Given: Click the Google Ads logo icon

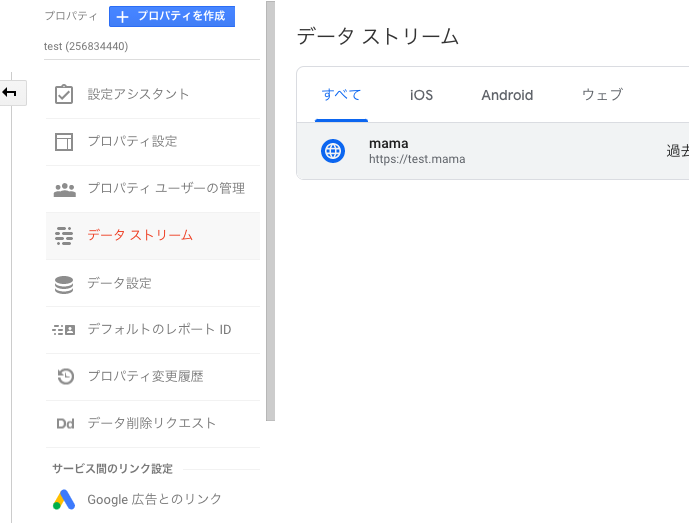Looking at the screenshot, I should point(64,499).
